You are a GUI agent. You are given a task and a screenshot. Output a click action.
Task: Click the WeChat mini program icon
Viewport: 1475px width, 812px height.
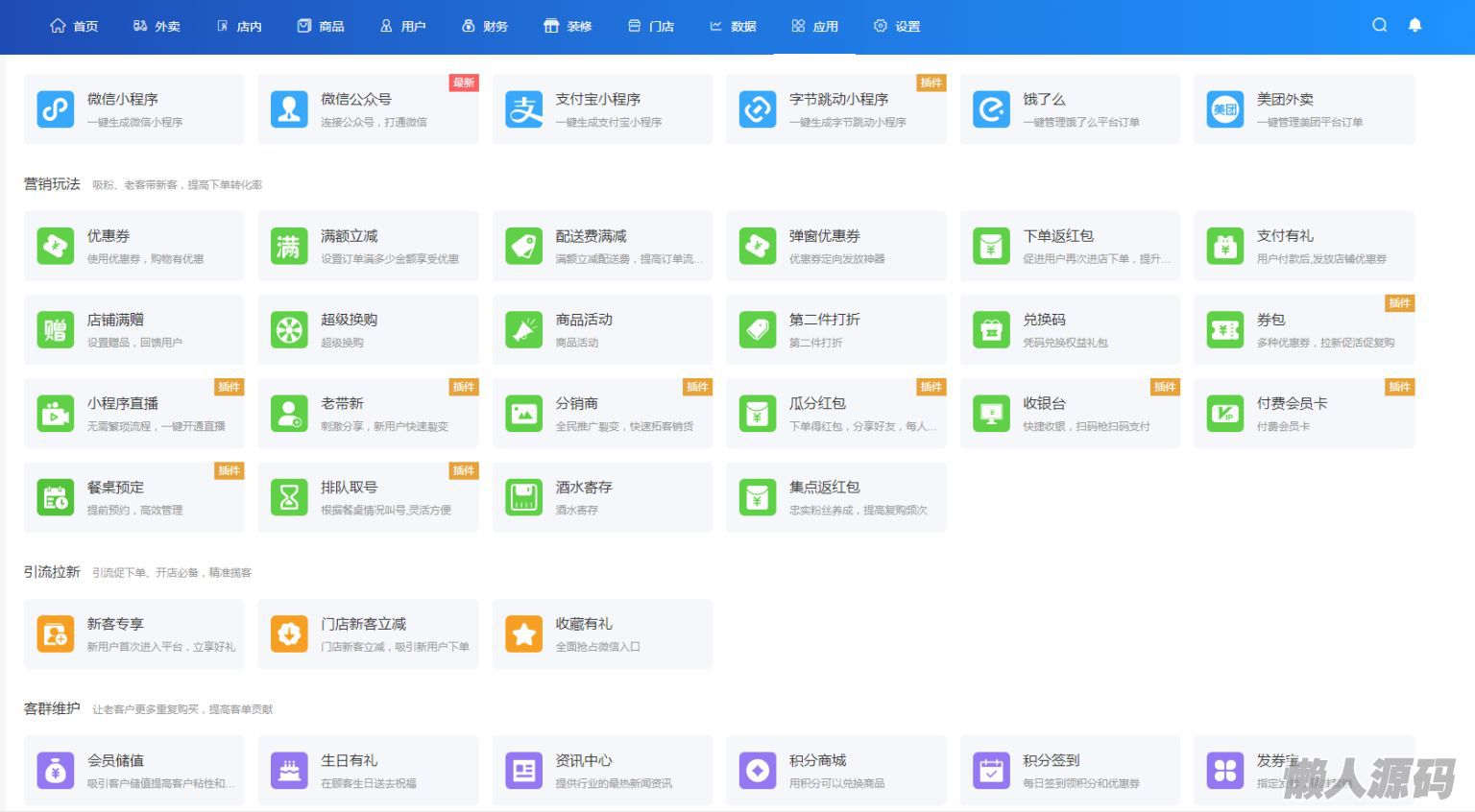(56, 109)
